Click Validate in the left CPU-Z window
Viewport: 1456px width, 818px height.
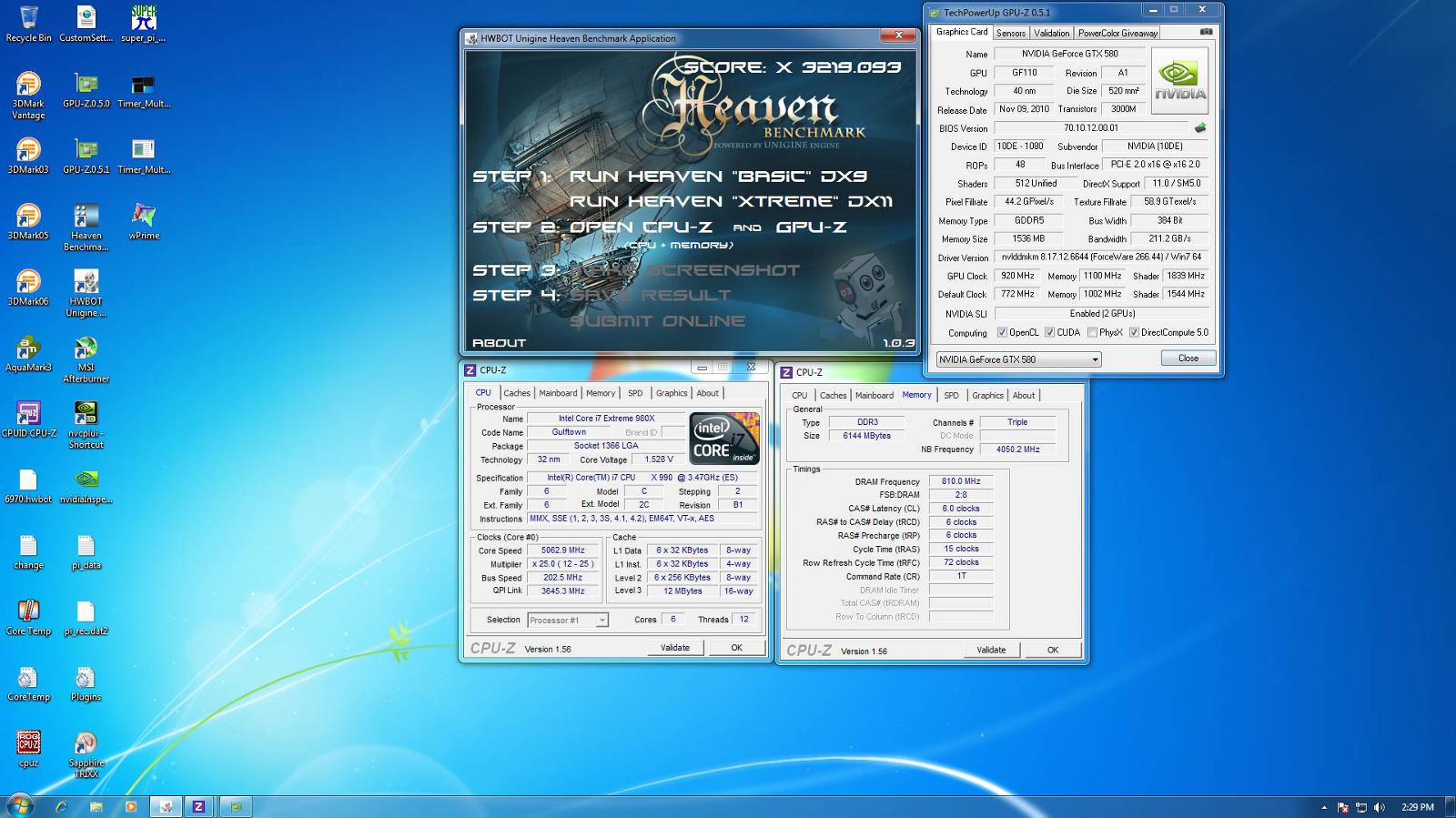click(x=674, y=648)
